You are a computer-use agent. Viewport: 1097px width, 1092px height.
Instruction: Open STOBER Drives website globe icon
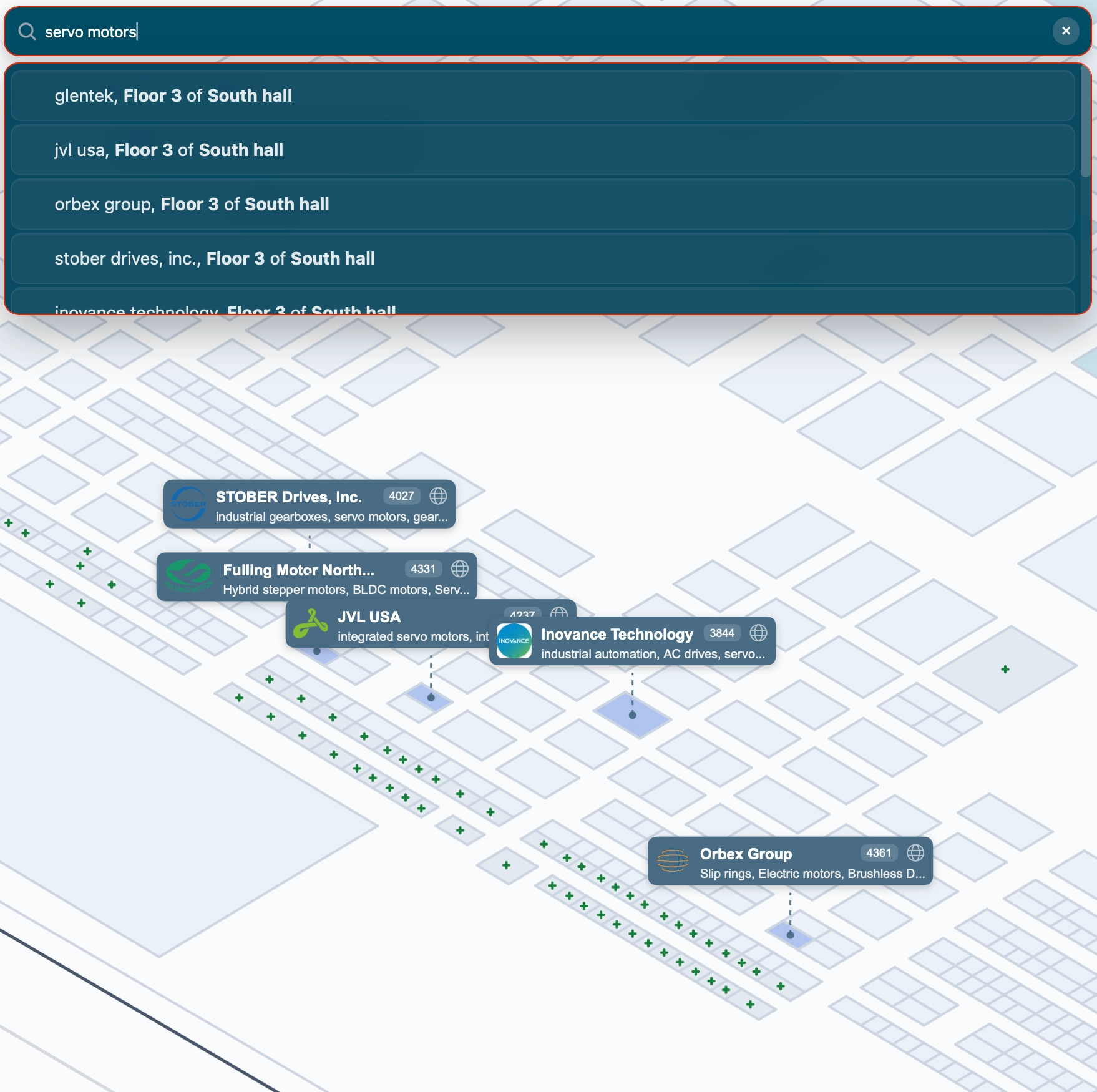click(439, 496)
